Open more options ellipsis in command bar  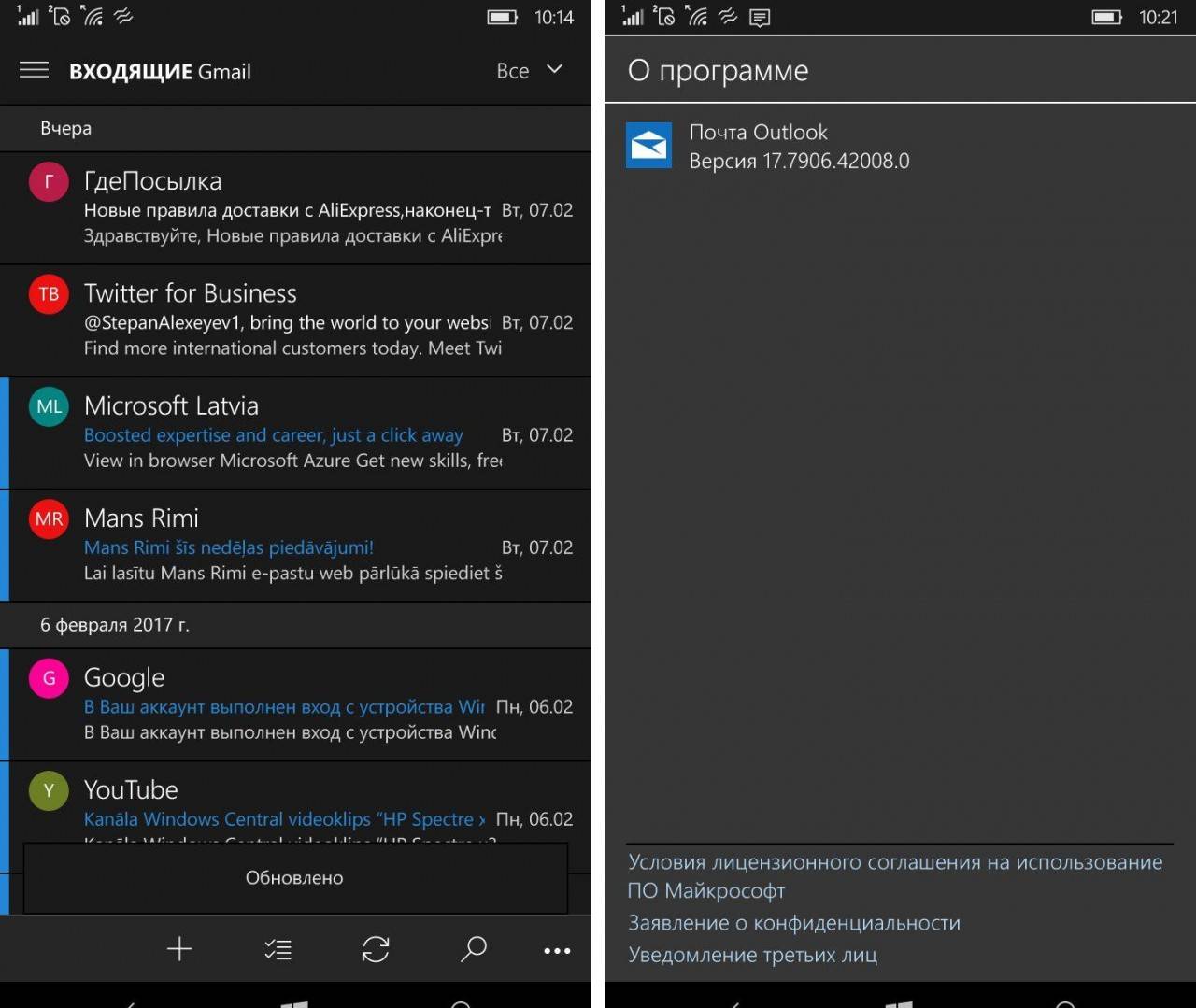coord(557,951)
